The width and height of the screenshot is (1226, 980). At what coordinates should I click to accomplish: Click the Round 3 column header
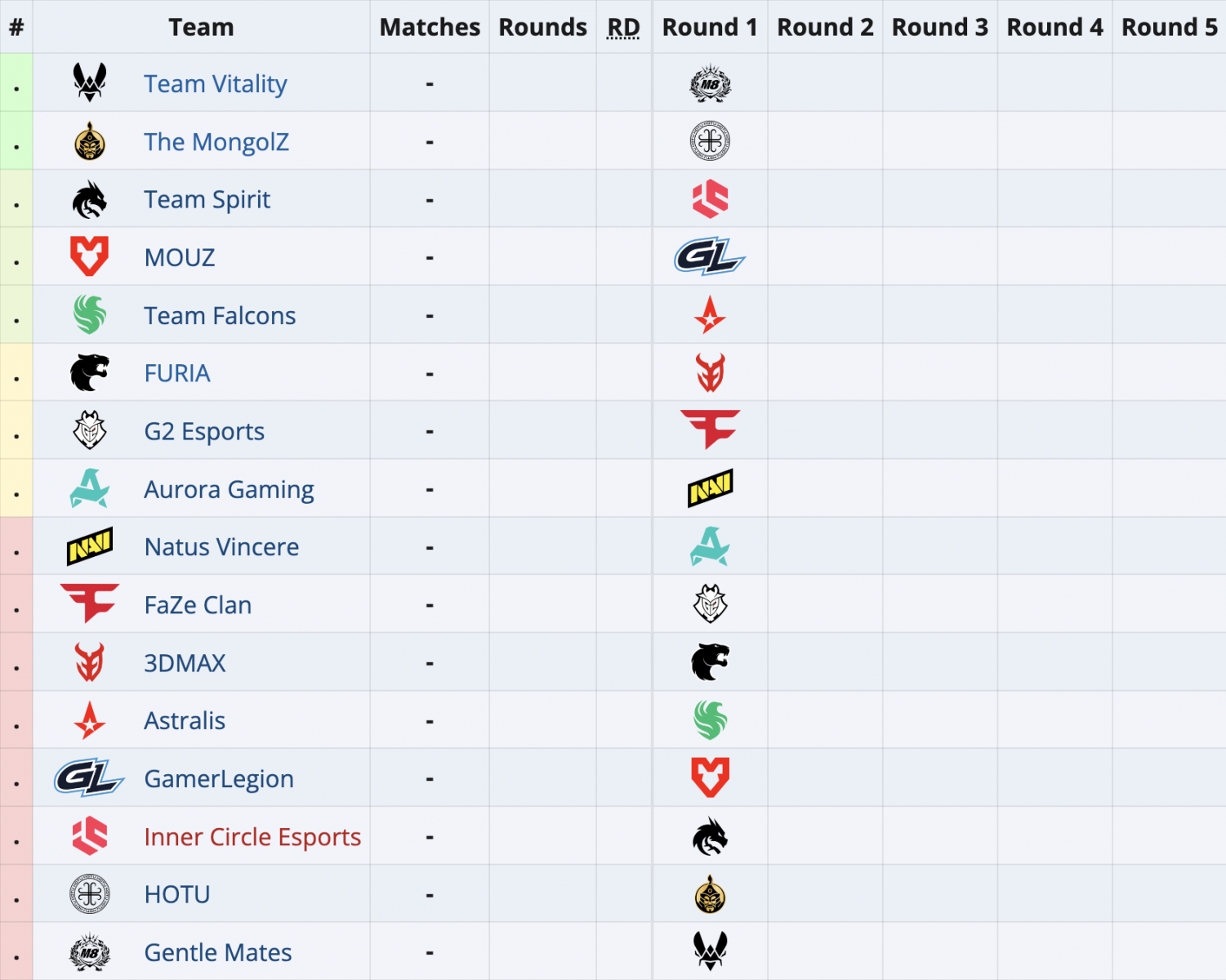939,27
